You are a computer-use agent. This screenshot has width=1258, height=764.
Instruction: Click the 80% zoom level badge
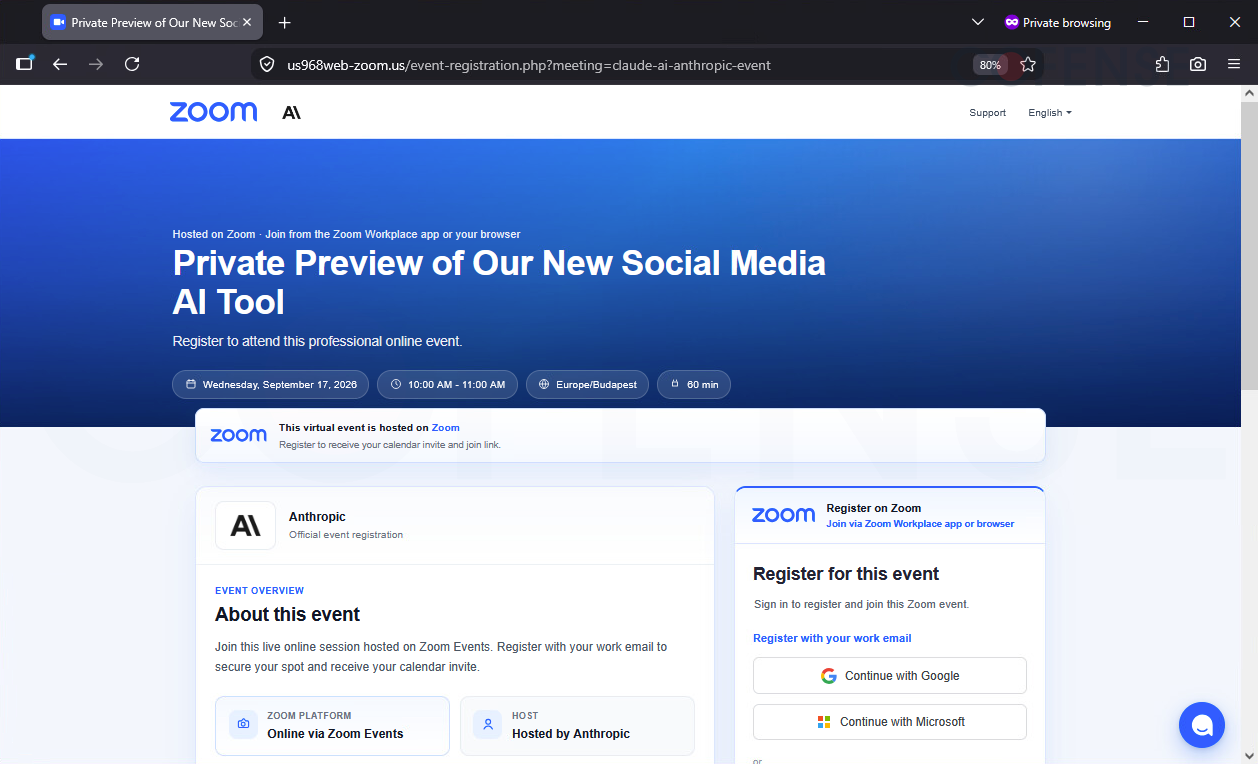tap(990, 65)
